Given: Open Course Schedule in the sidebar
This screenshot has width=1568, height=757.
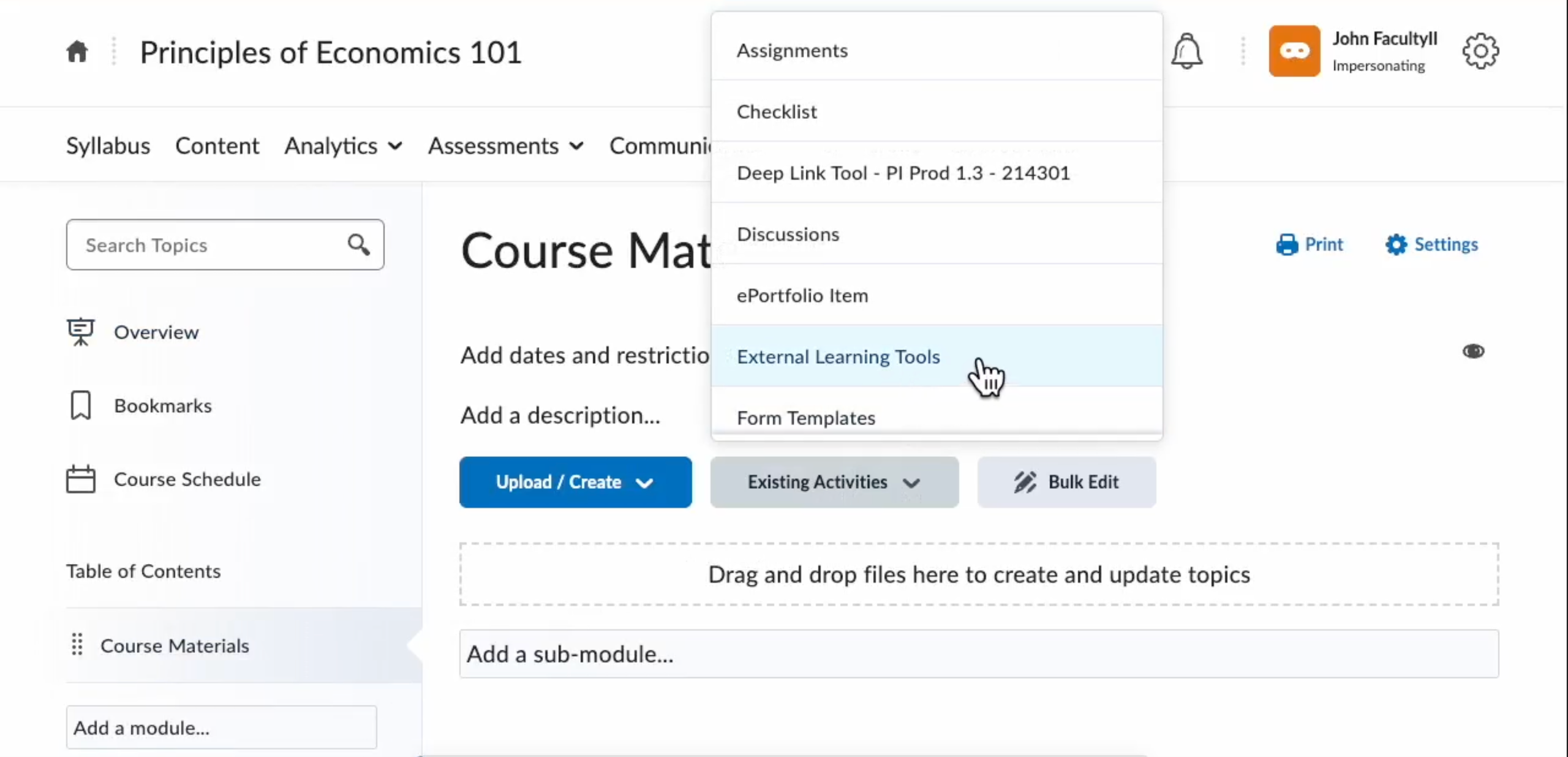Looking at the screenshot, I should (x=187, y=479).
